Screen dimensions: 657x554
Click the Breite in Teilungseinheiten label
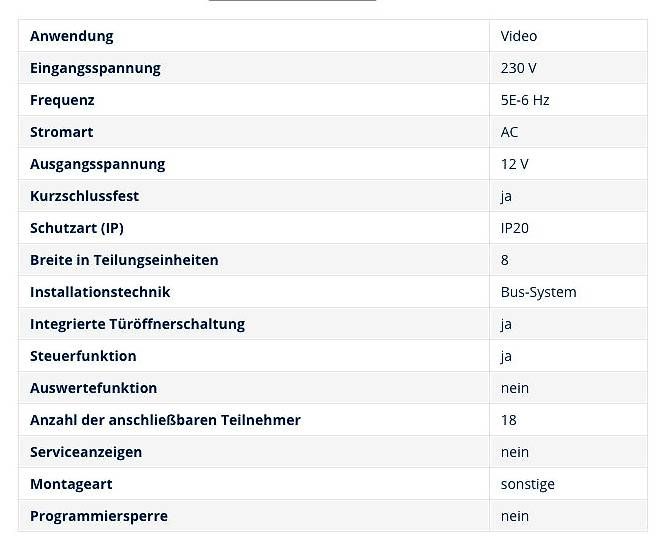coord(124,260)
